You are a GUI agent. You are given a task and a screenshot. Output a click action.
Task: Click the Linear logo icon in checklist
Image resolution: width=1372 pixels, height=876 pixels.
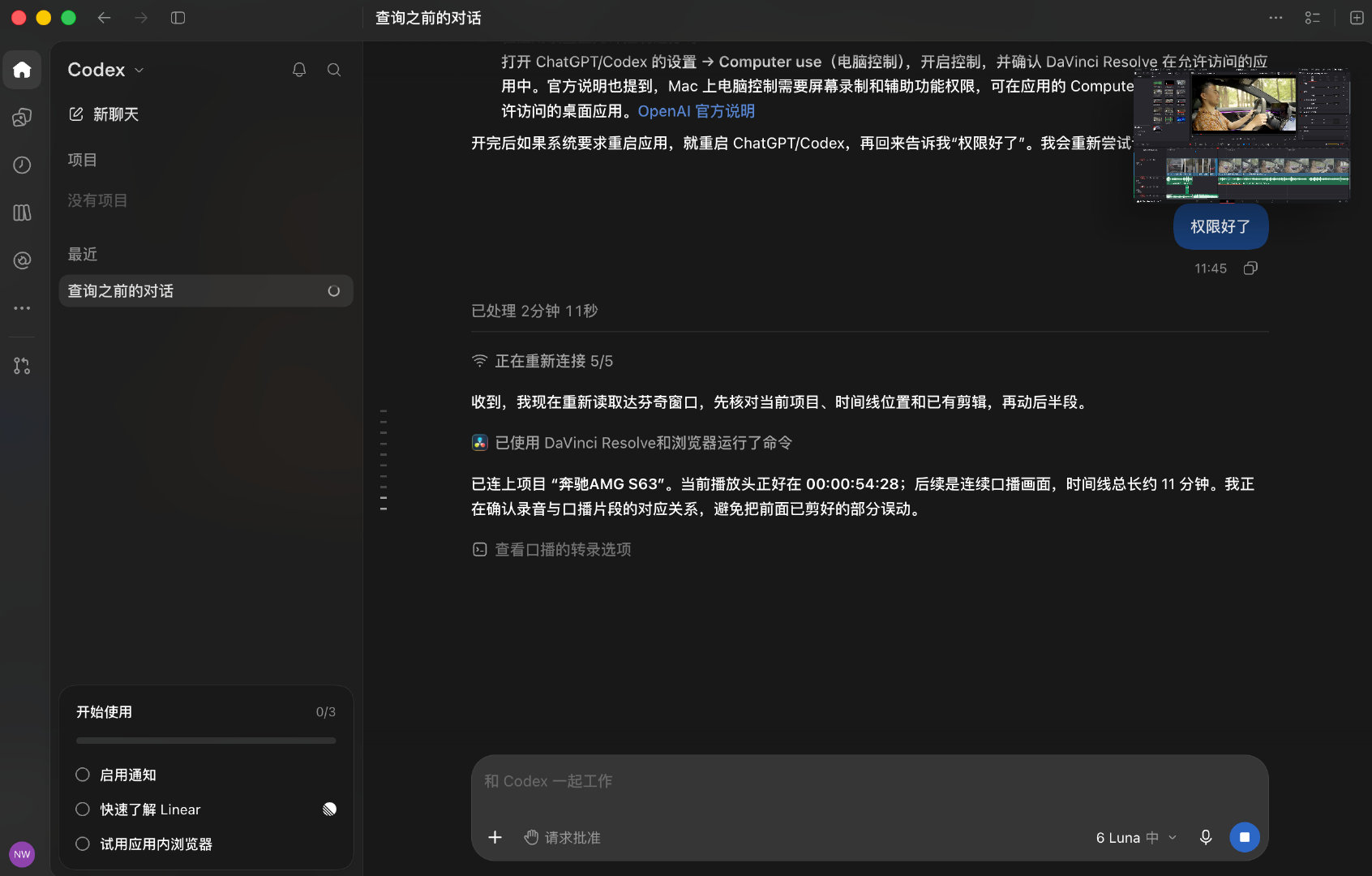329,809
